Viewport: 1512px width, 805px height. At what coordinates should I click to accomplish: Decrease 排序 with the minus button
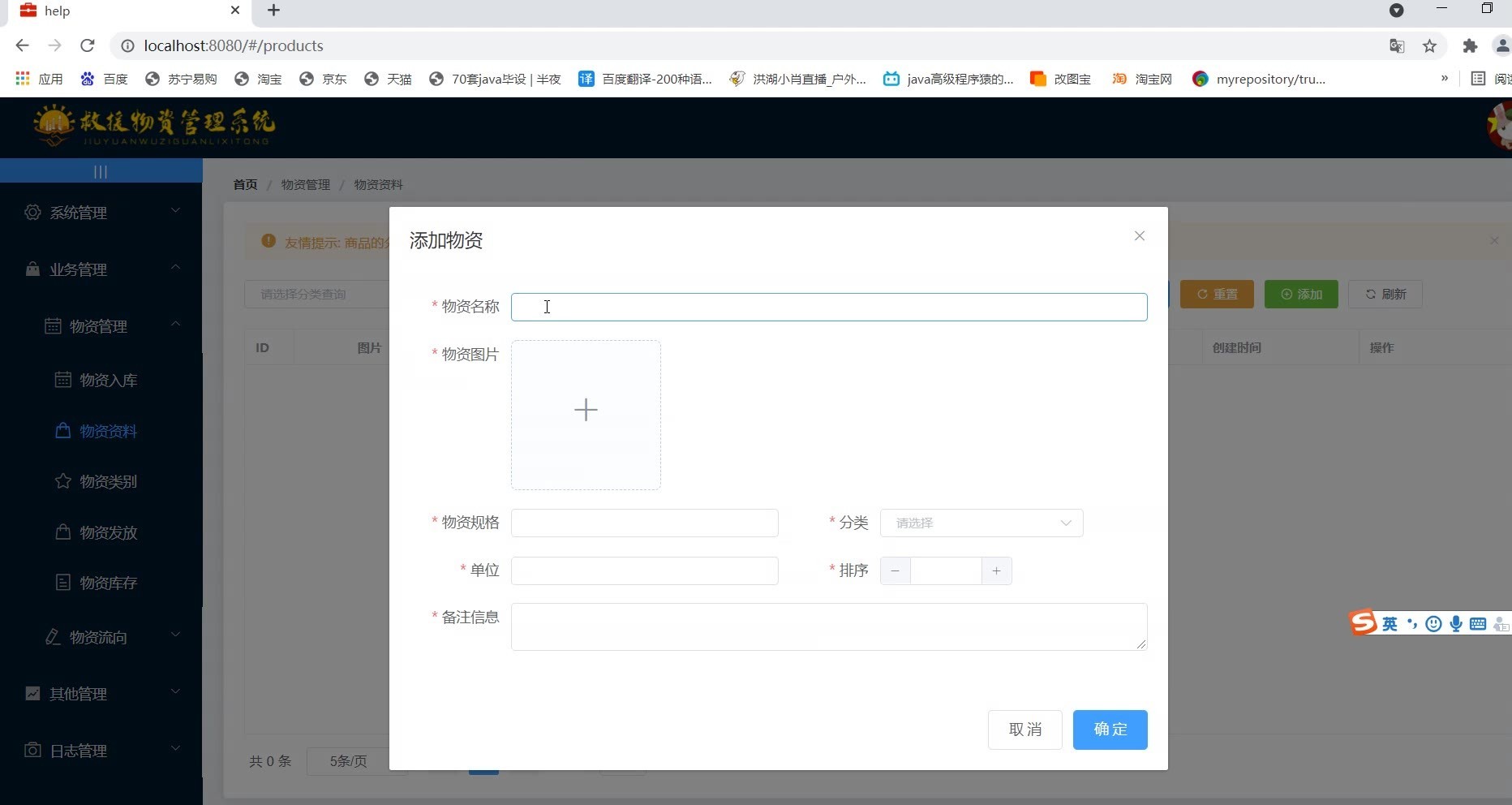point(895,571)
